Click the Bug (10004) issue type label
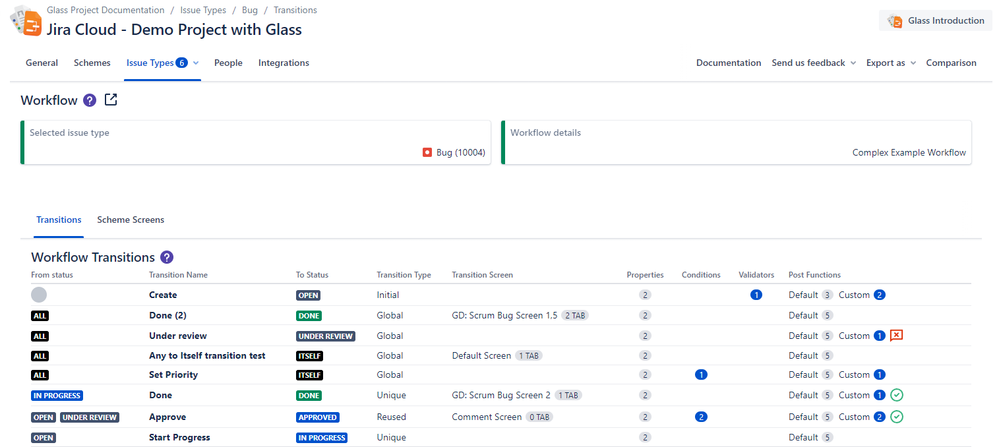 tap(461, 153)
